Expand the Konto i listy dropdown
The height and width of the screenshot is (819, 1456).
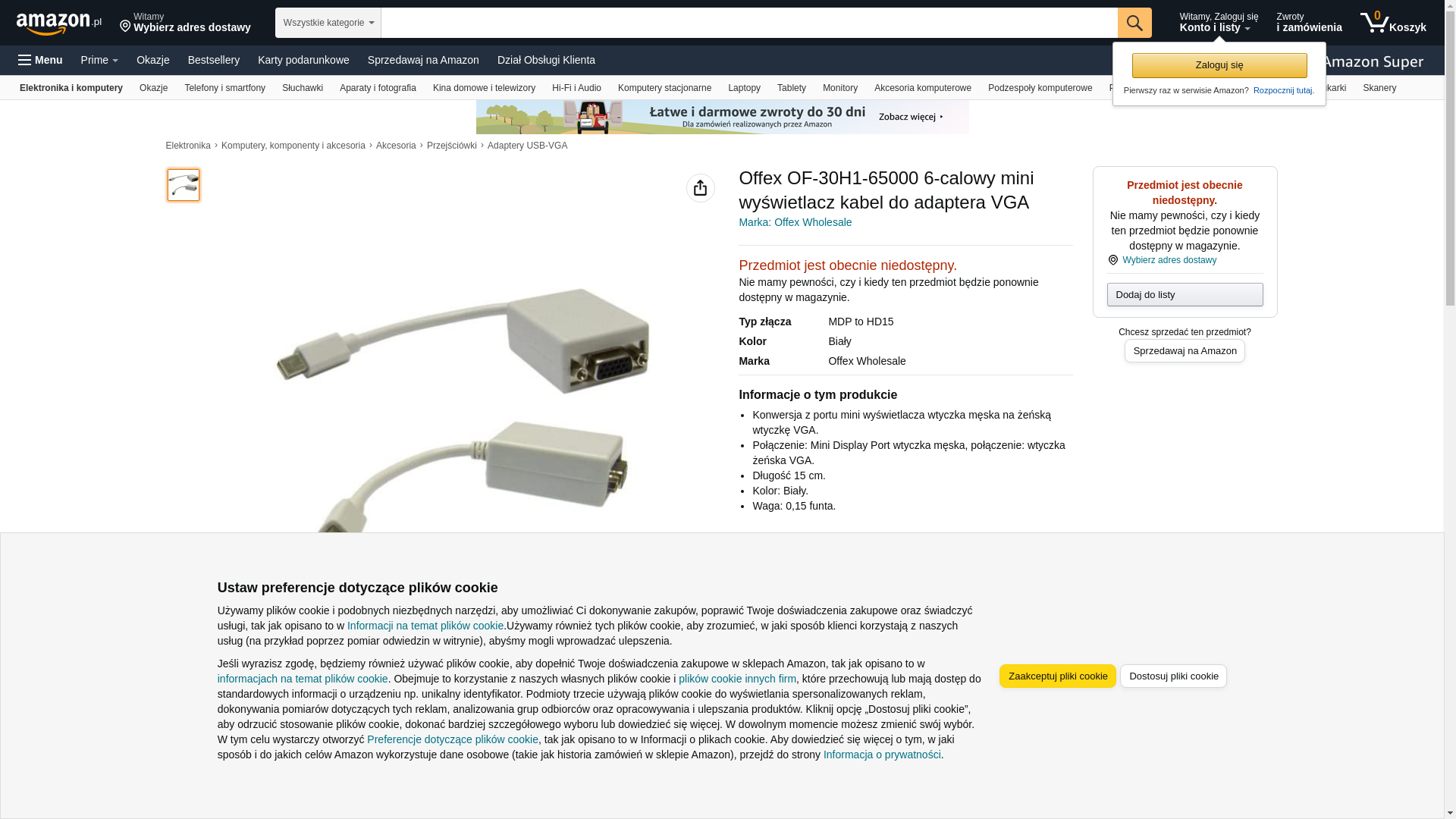[x=1219, y=23]
